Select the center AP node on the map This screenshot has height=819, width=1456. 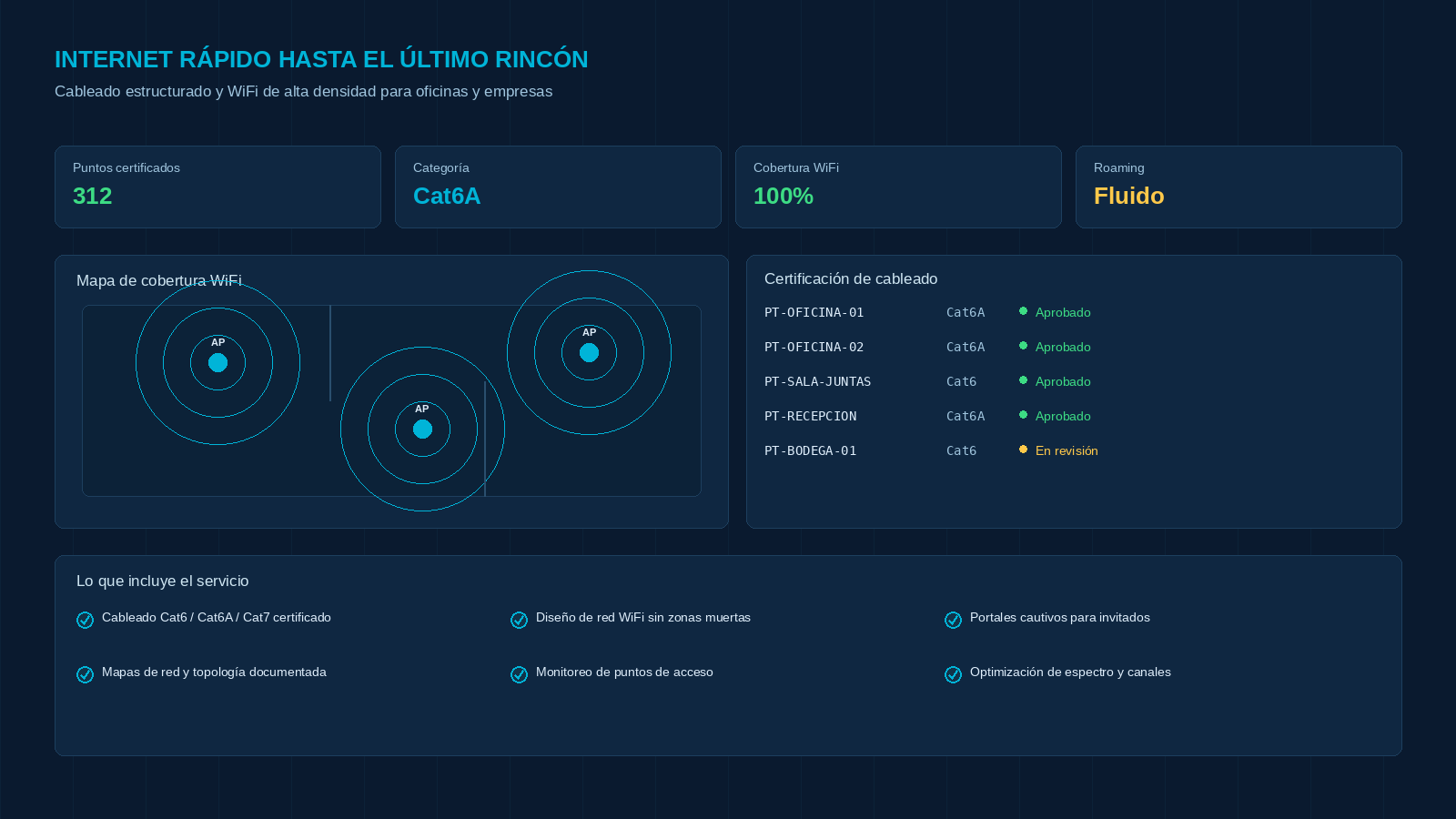point(423,430)
